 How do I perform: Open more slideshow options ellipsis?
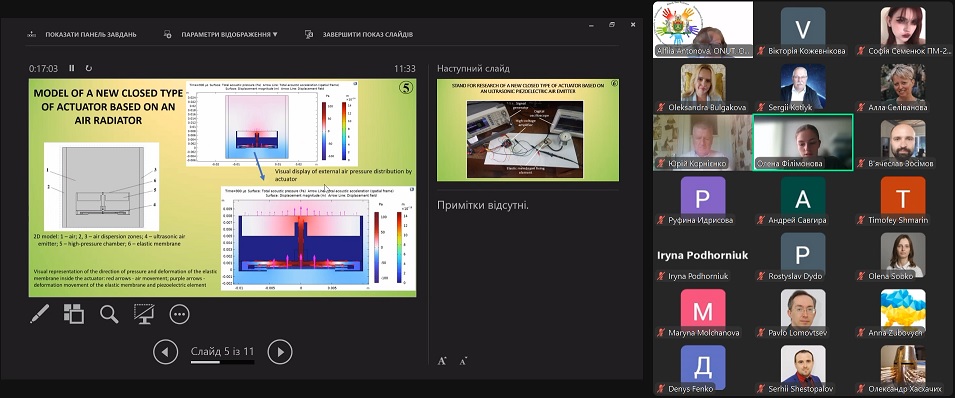point(179,314)
